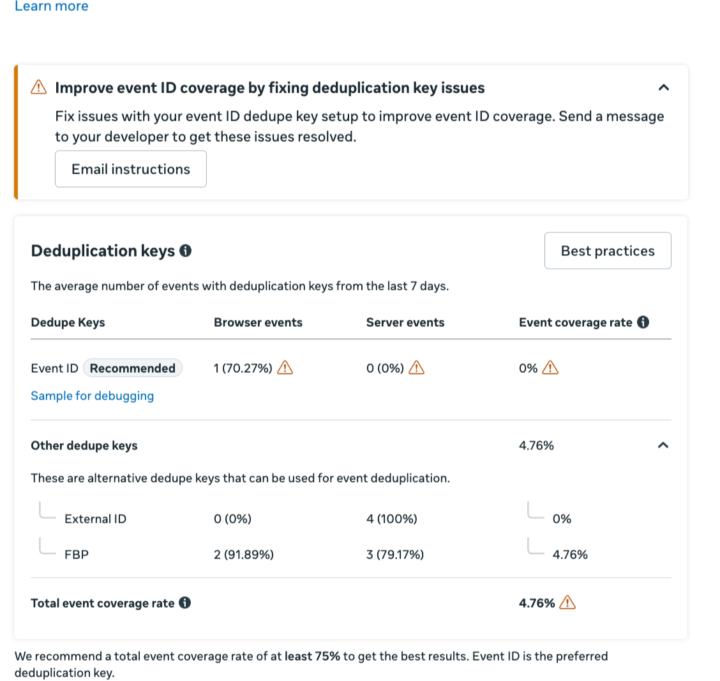720x681 pixels.
Task: Click the Recommended badge next to Event ID
Action: [133, 368]
